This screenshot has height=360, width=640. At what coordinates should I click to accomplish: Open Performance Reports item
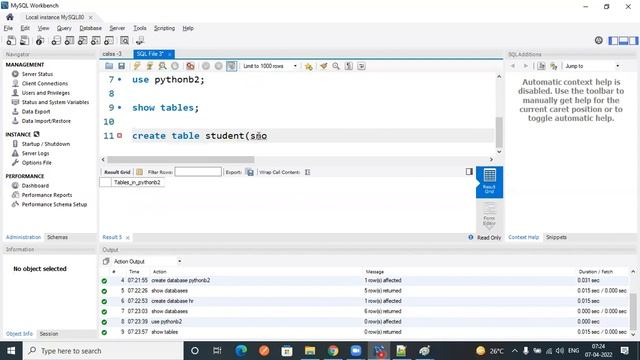(x=47, y=195)
